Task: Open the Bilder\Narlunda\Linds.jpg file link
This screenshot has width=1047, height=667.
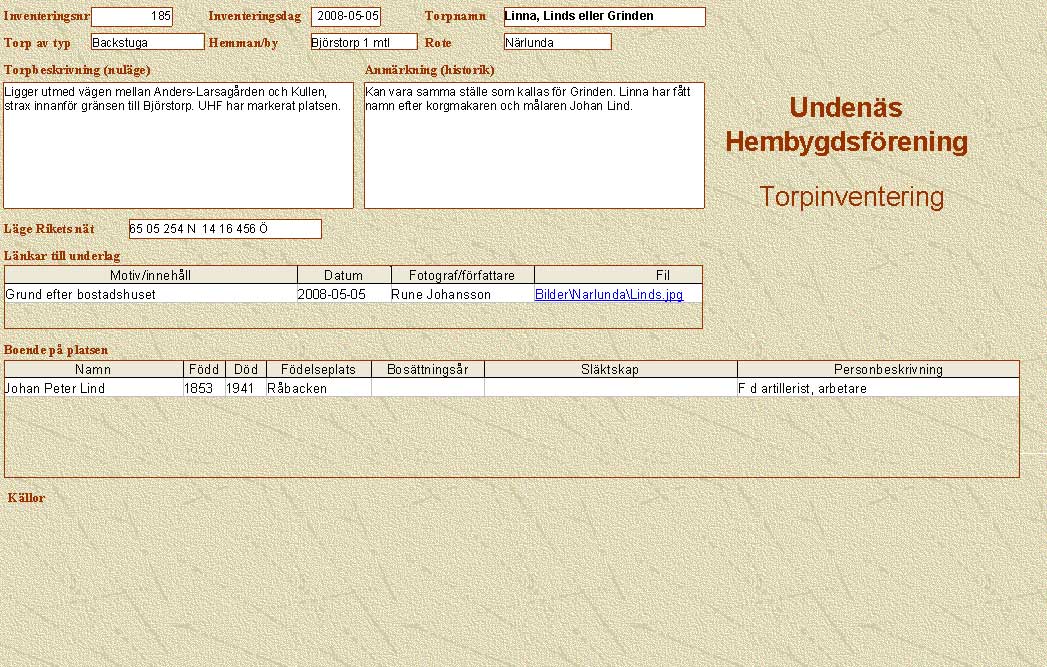Action: [x=608, y=295]
